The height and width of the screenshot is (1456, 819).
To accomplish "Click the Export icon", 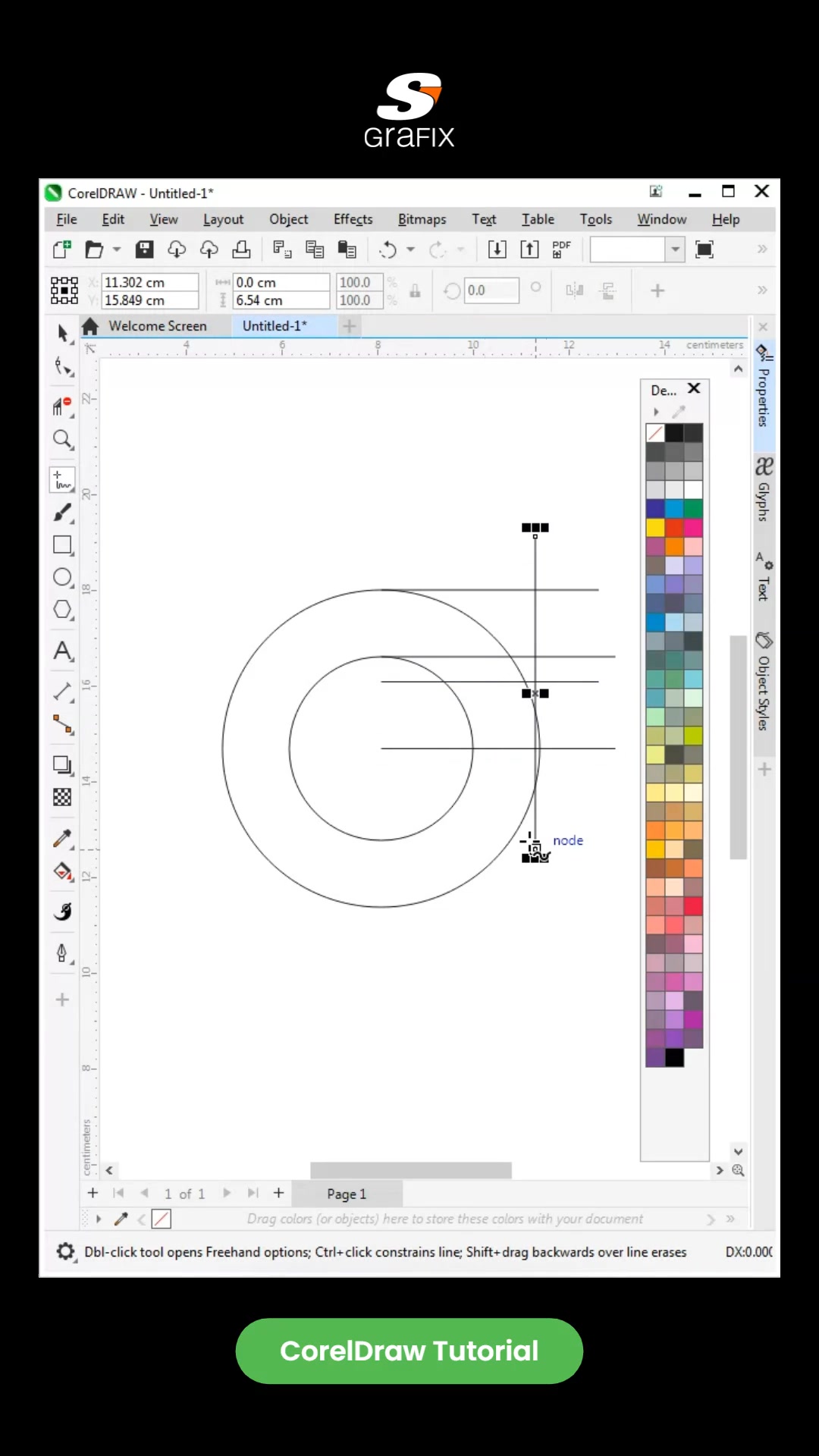I will pos(529,249).
